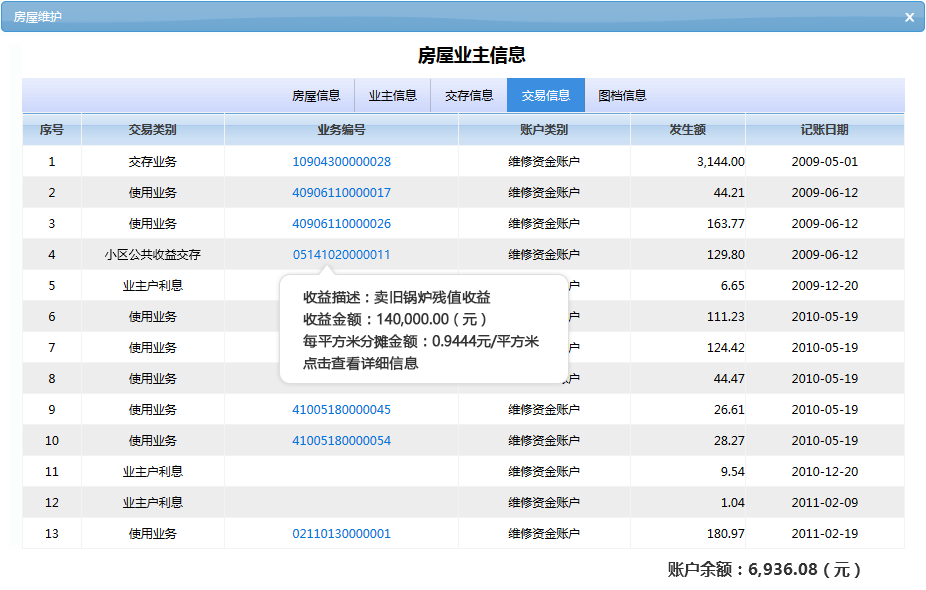Switch to the 房屋信息 tab
Viewport: 926px width, 590px height.
click(x=316, y=96)
